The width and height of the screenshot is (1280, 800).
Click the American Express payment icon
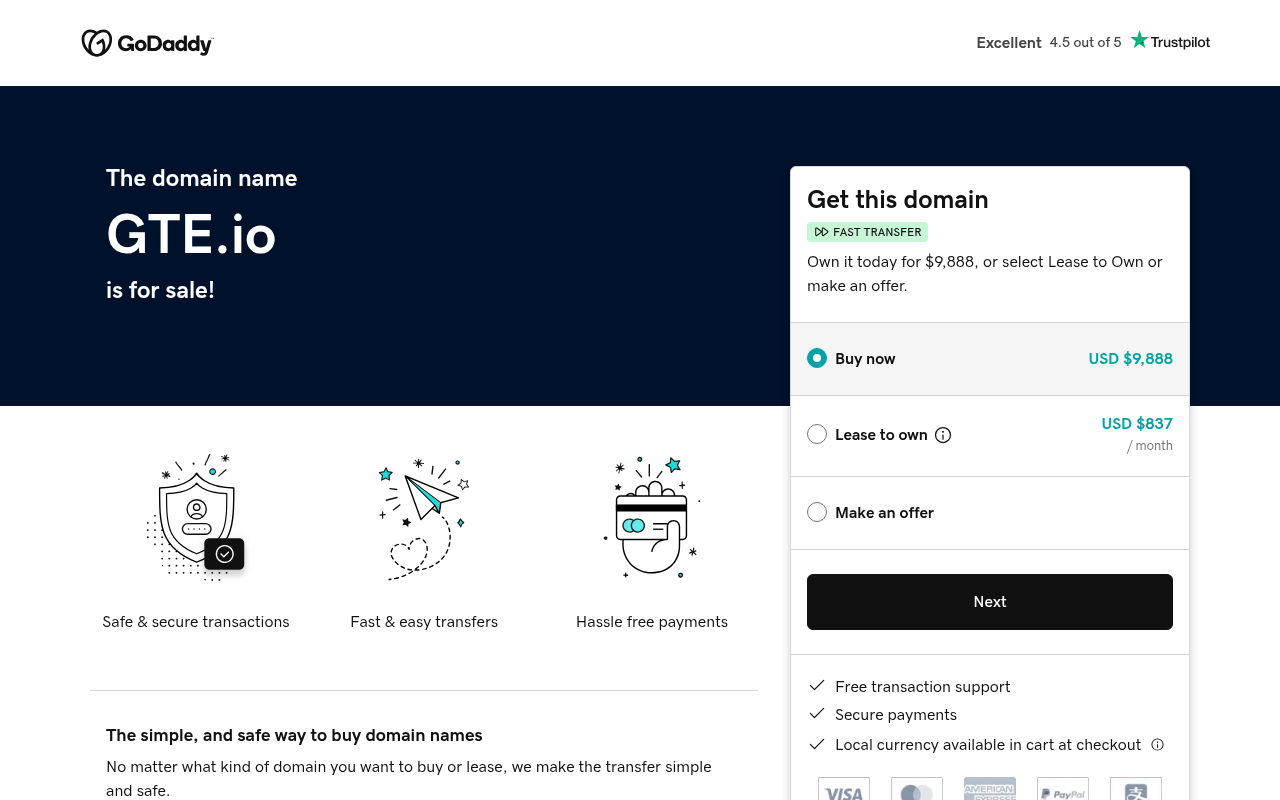[990, 789]
